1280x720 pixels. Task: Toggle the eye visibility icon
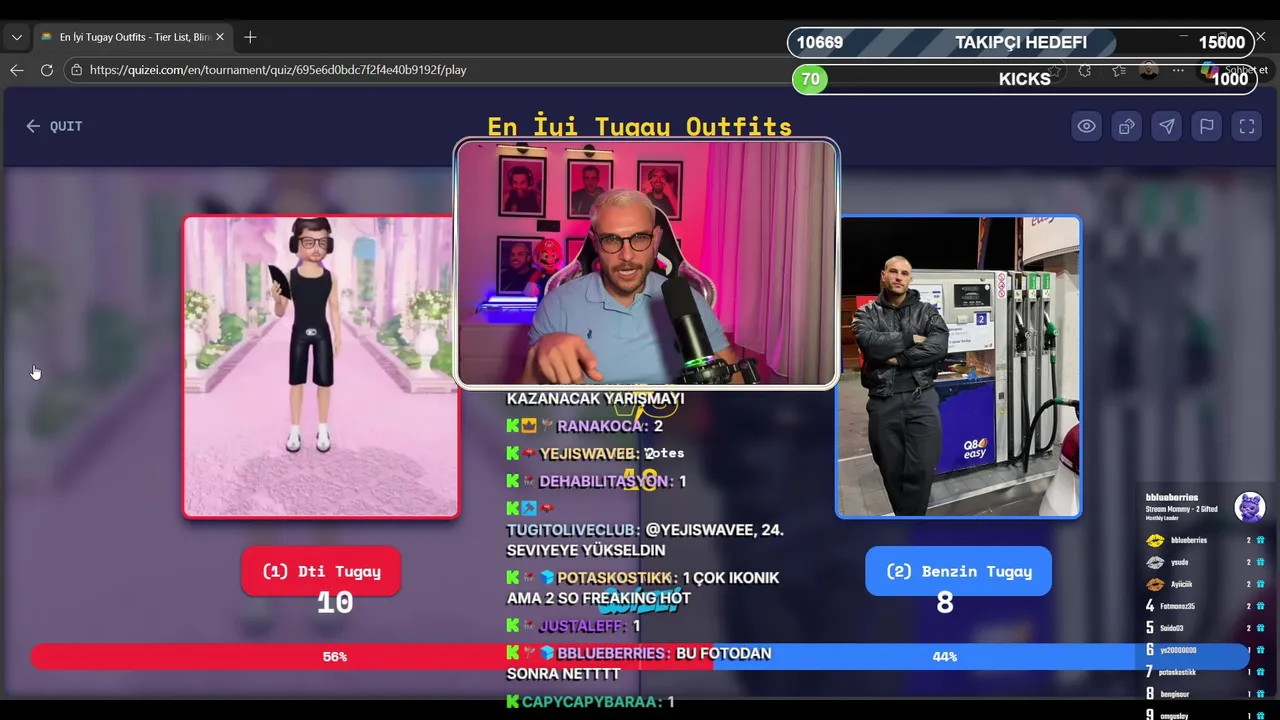[x=1086, y=126]
